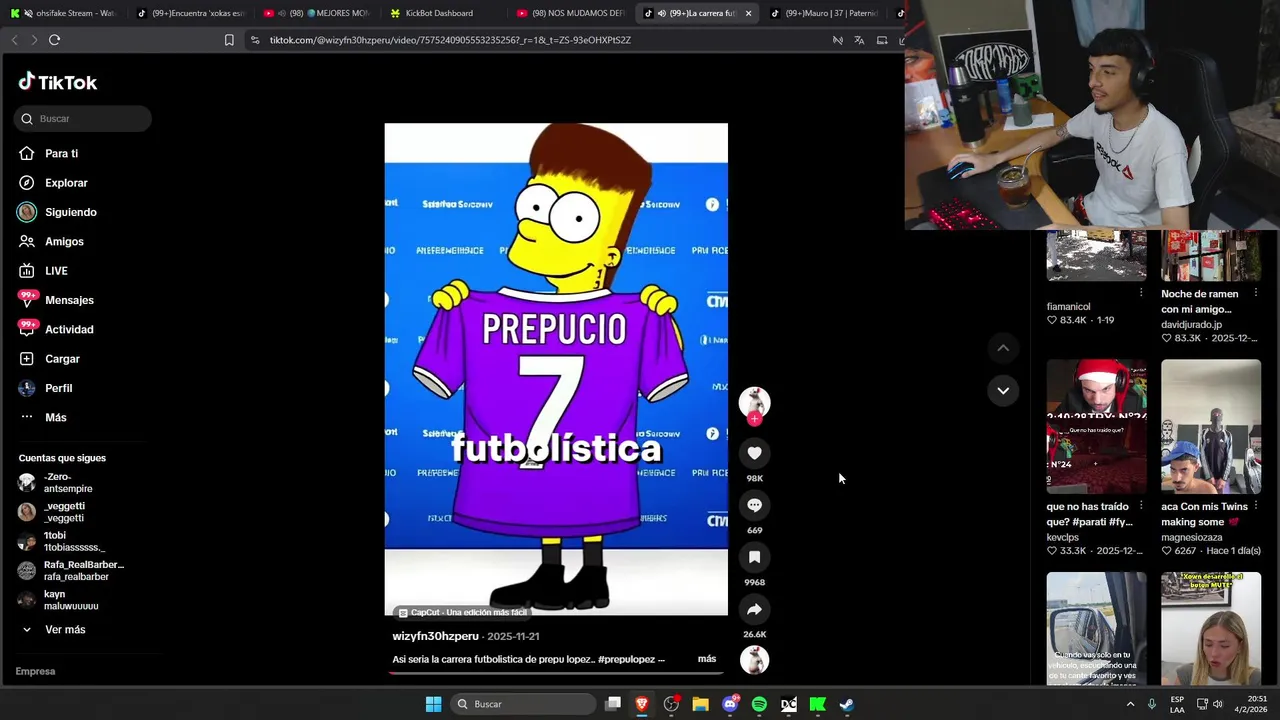Switch to NOS MUDAMOS DEF tab
The width and height of the screenshot is (1280, 720).
click(570, 13)
